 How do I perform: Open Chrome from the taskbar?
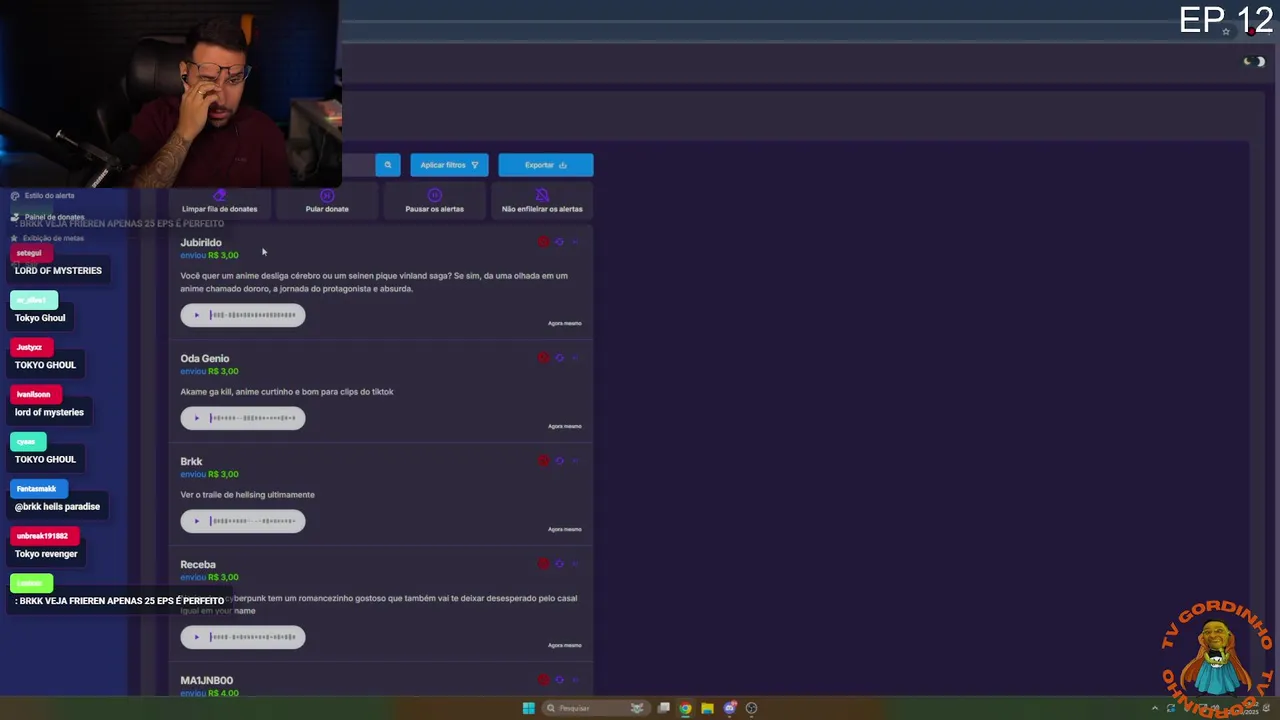point(685,708)
